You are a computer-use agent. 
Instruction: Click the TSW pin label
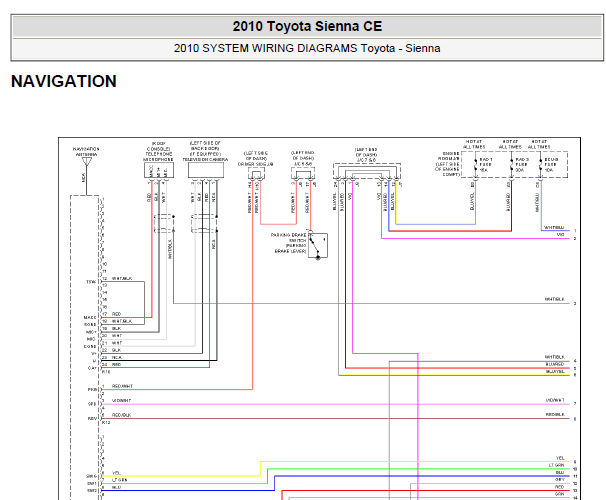[x=90, y=282]
